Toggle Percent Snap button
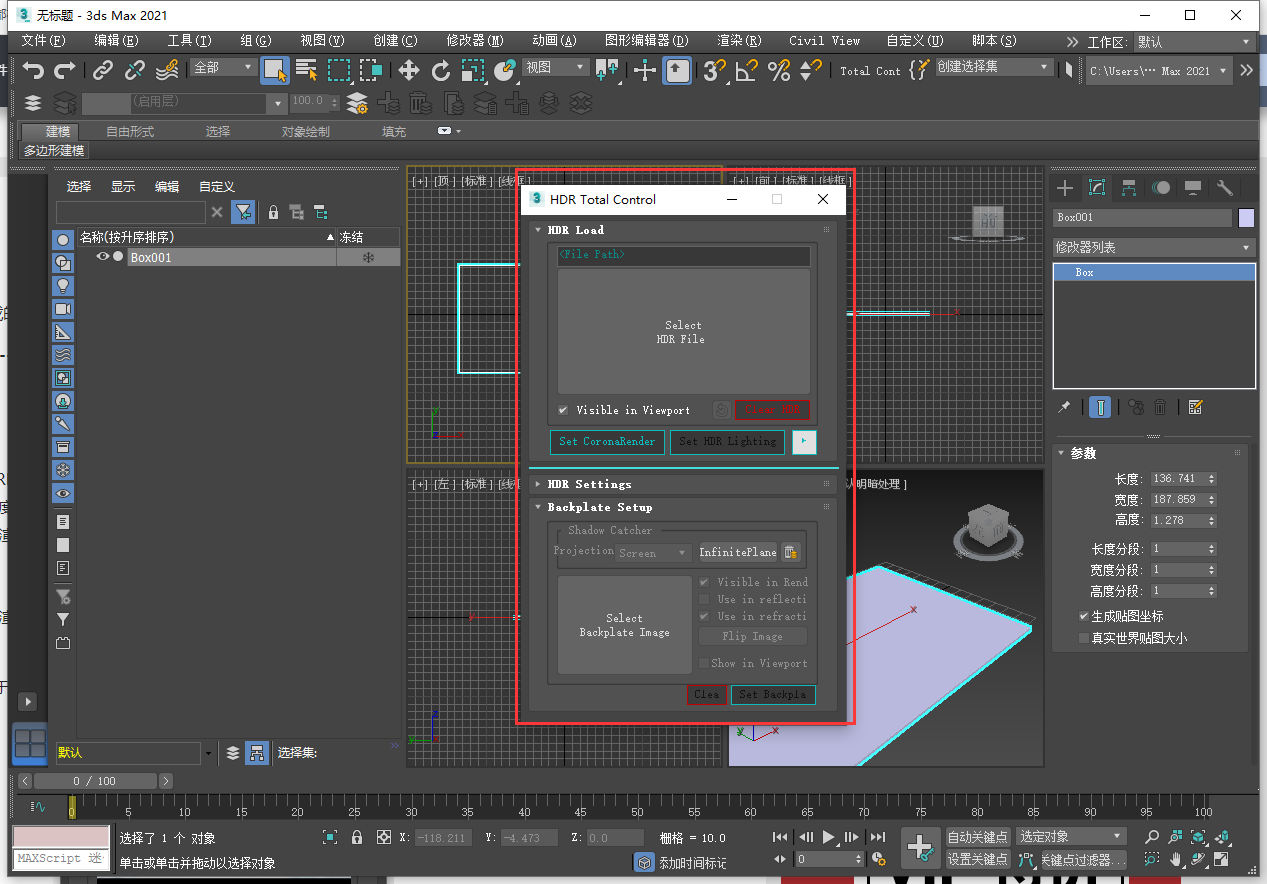 click(779, 70)
